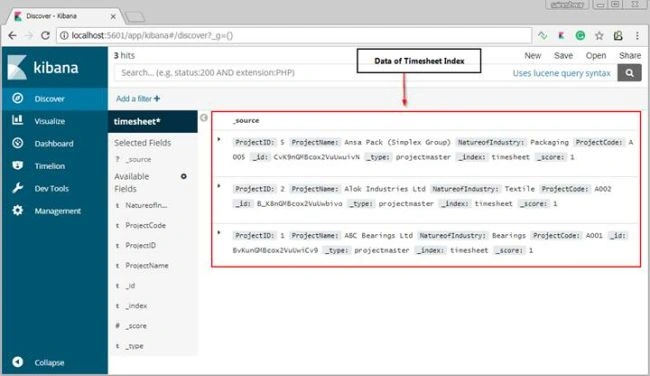Click the 3 hits count text
650x376 pixels.
click(124, 55)
